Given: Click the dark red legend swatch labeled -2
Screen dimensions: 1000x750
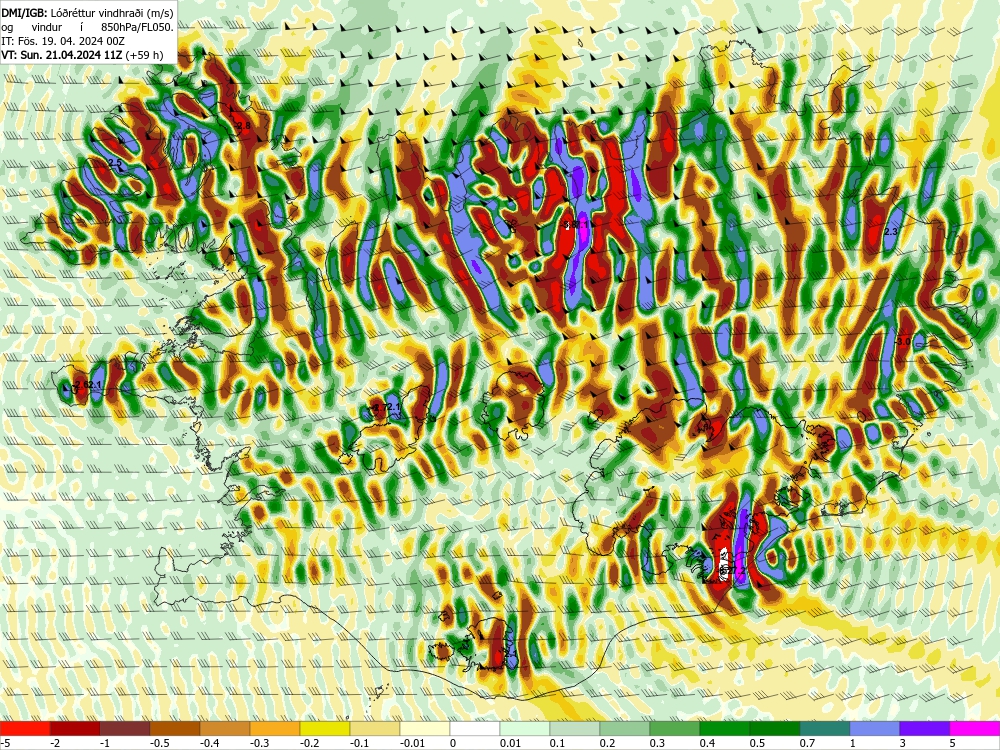Looking at the screenshot, I should (x=75, y=728).
